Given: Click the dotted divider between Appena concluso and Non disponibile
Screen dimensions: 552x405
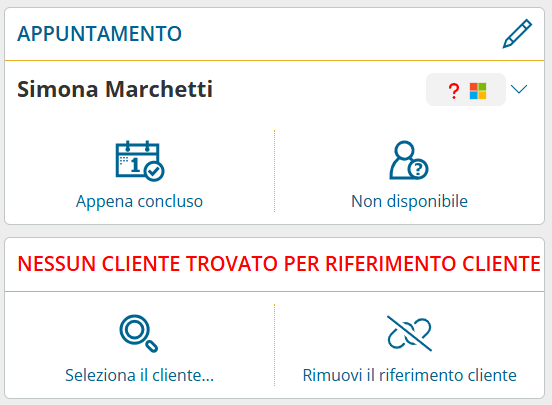Looking at the screenshot, I should tap(274, 171).
